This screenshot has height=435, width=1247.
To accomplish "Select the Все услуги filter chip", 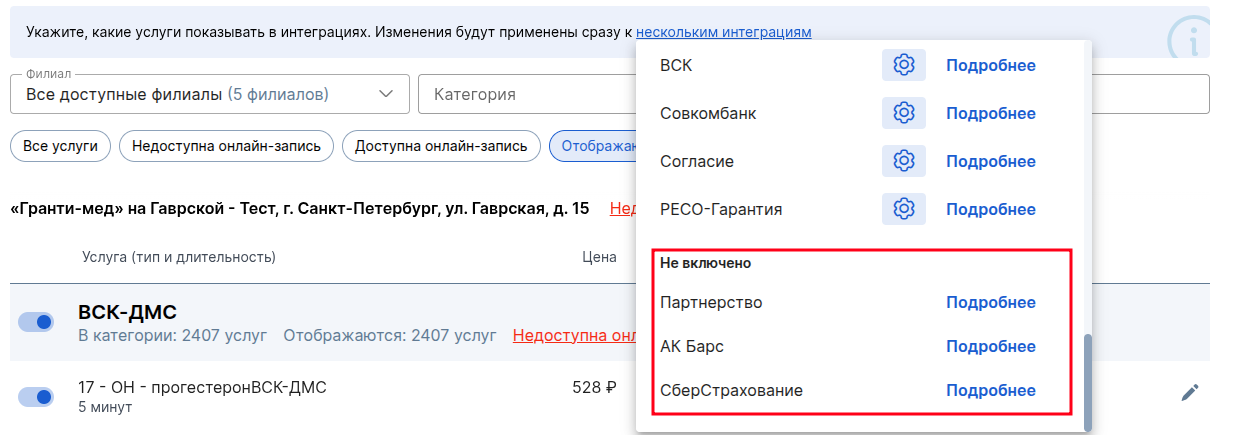I will 60,146.
